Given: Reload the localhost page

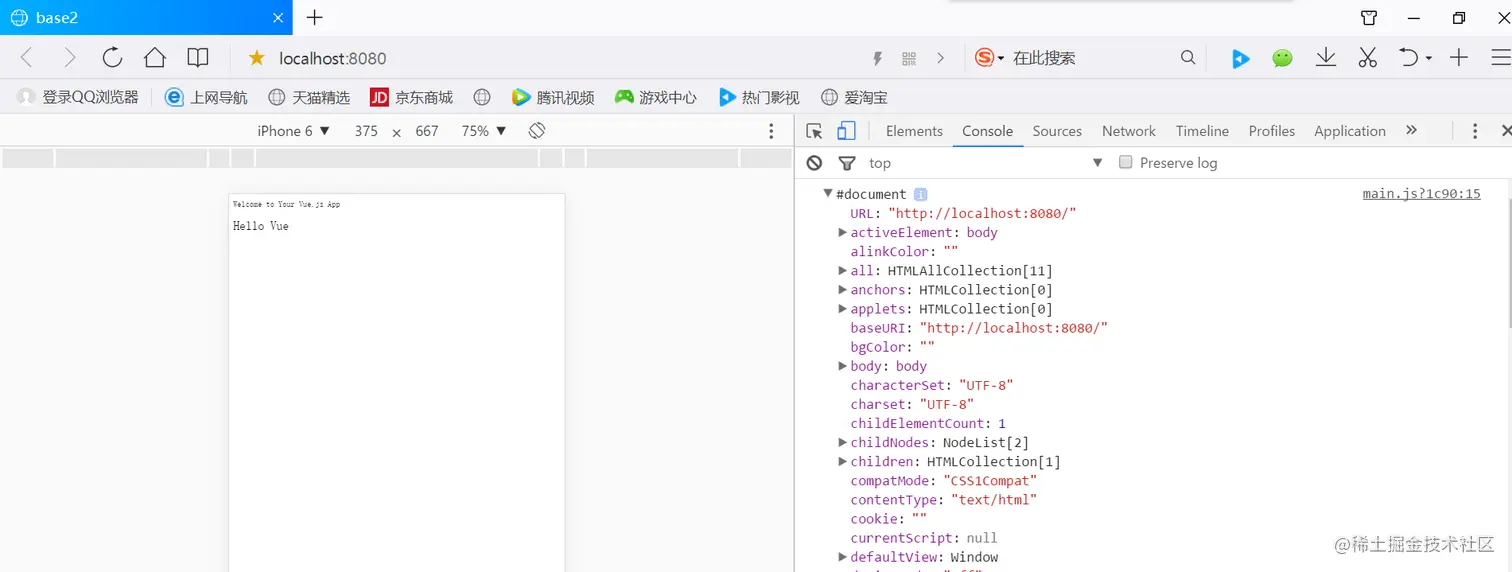Looking at the screenshot, I should [112, 58].
